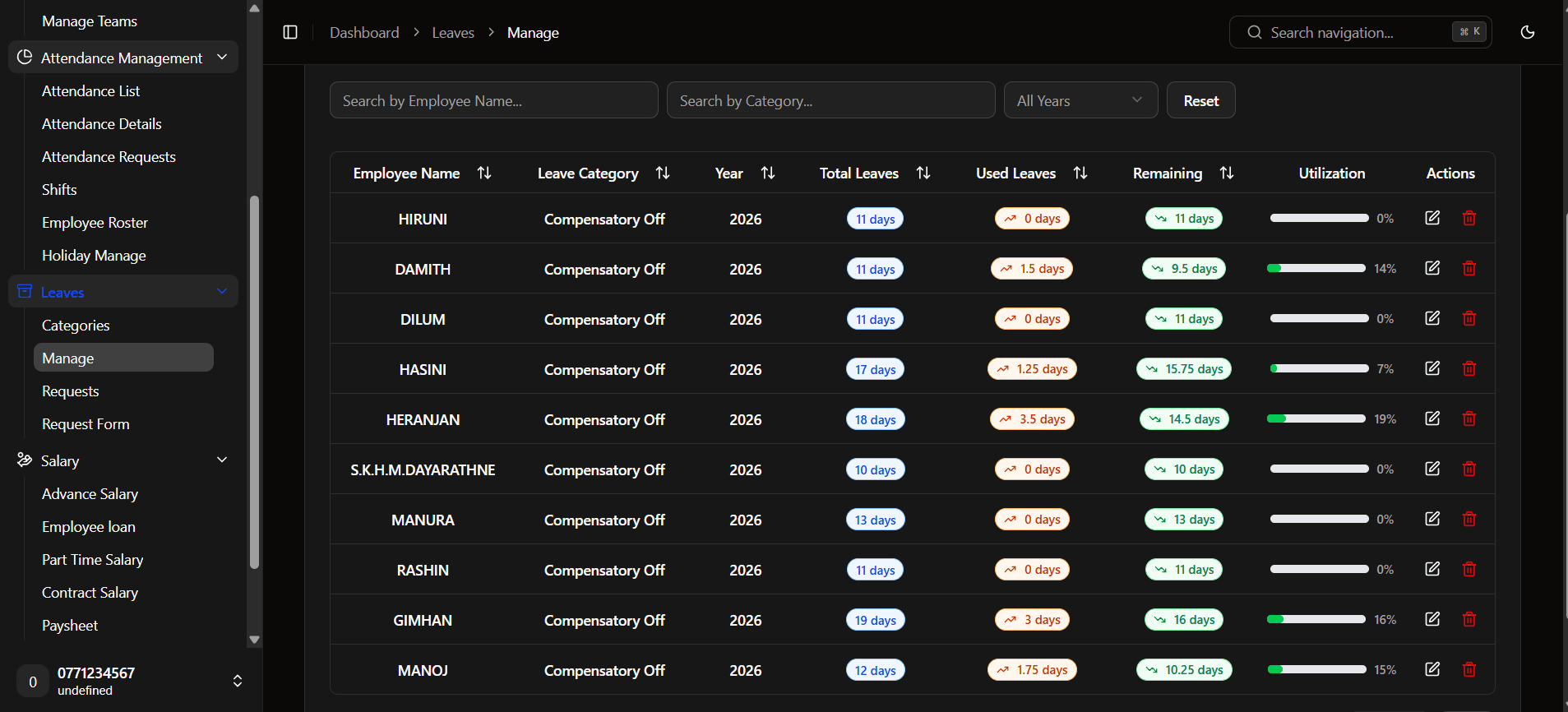Edit GIMHAN's leave record

pyautogui.click(x=1432, y=619)
